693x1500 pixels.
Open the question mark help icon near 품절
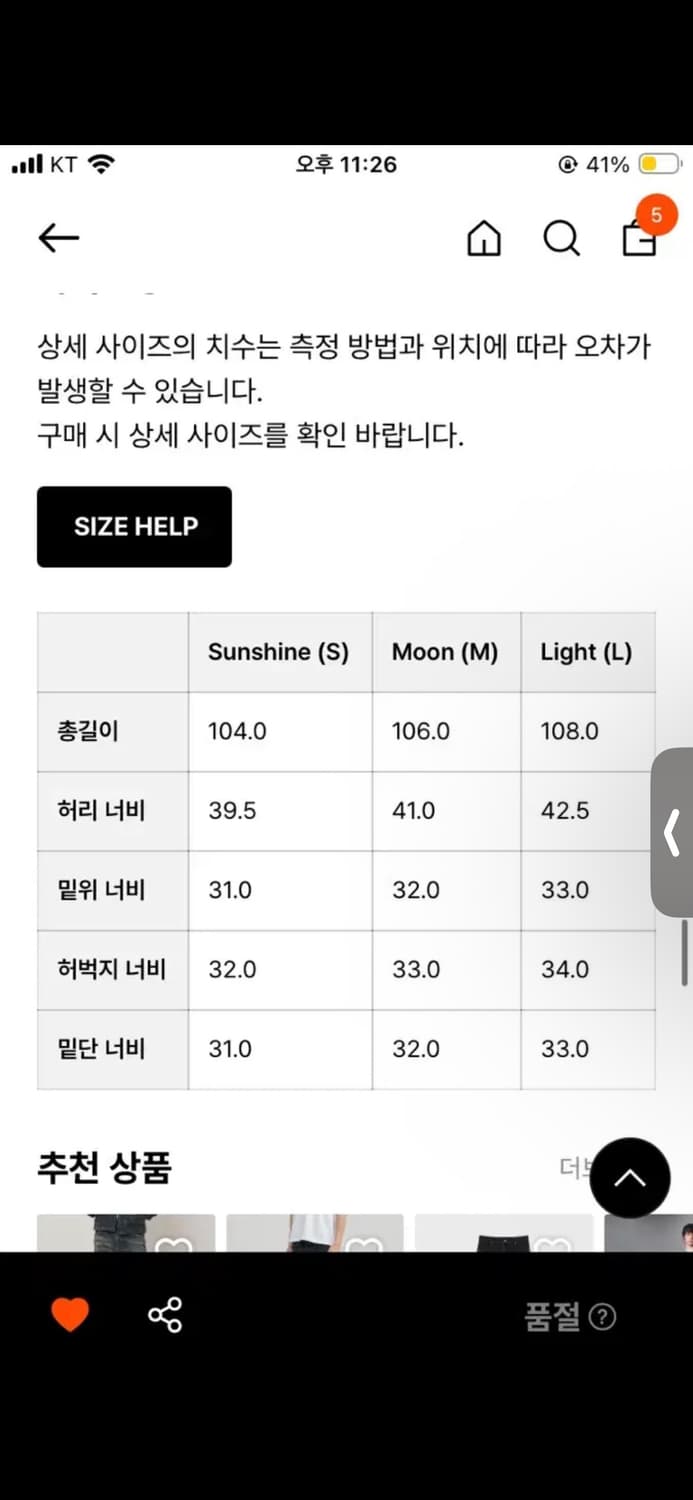[x=602, y=1317]
